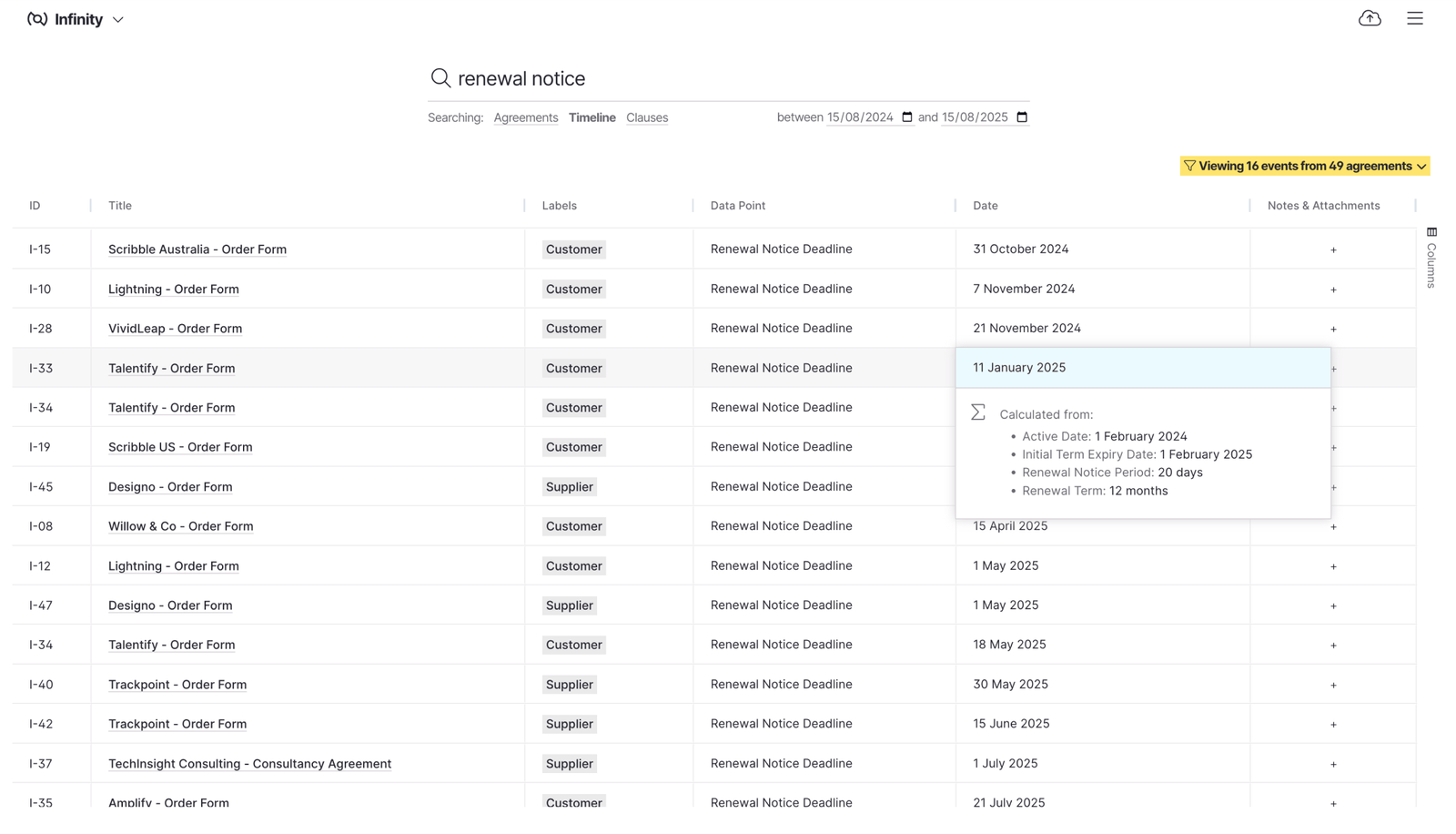Open the calendar picker for the end date
This screenshot has height=834, width=1456.
point(1021,117)
